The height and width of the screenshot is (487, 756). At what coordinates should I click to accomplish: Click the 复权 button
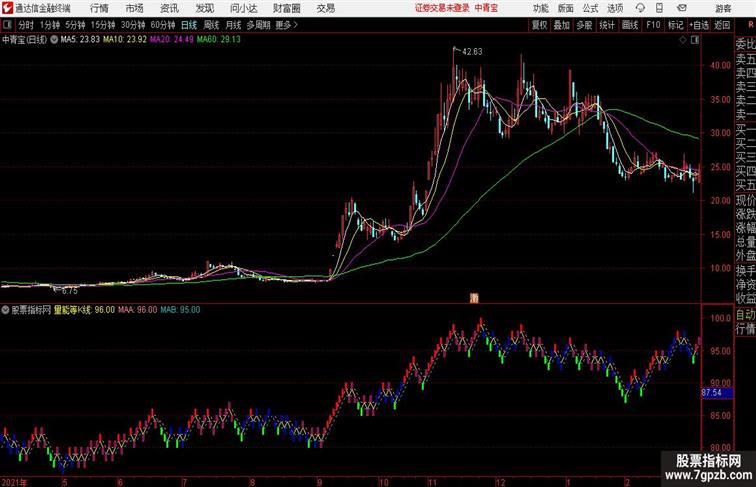click(539, 25)
